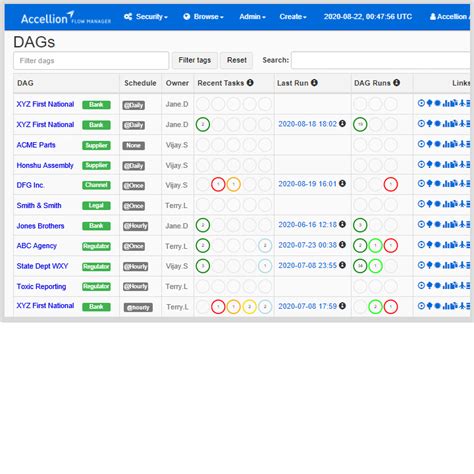Image resolution: width=474 pixels, height=474 pixels.
Task: Click the Reset button
Action: click(237, 60)
